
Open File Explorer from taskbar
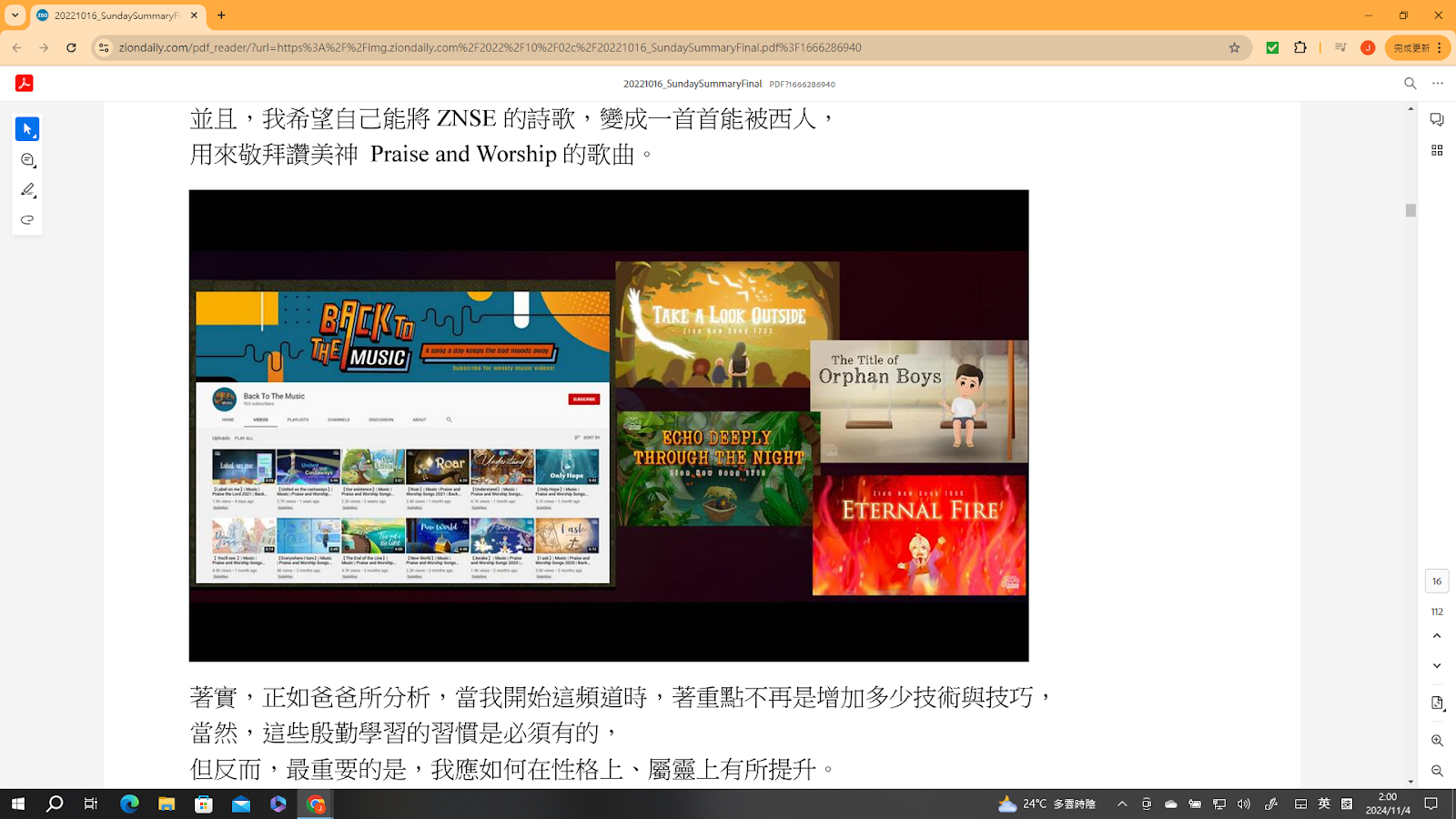coord(167,804)
